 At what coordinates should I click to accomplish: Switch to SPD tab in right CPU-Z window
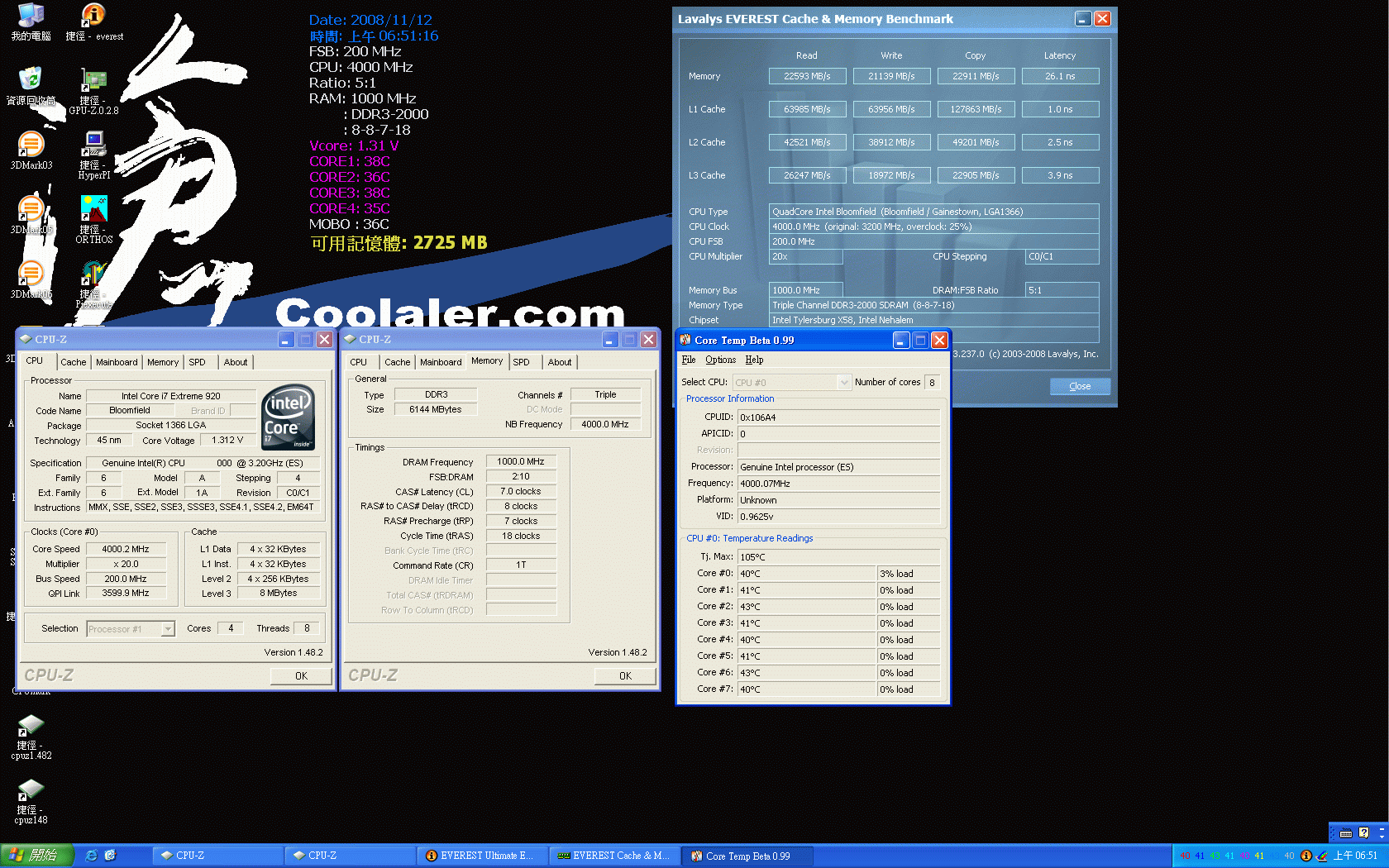click(521, 362)
